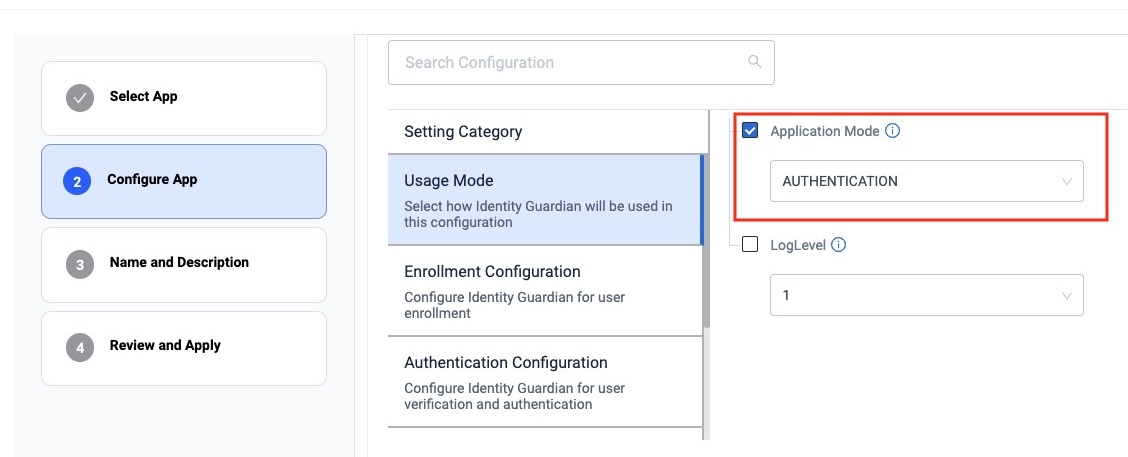Go to Name and Description step
The image size is (1128, 457).
tap(183, 264)
